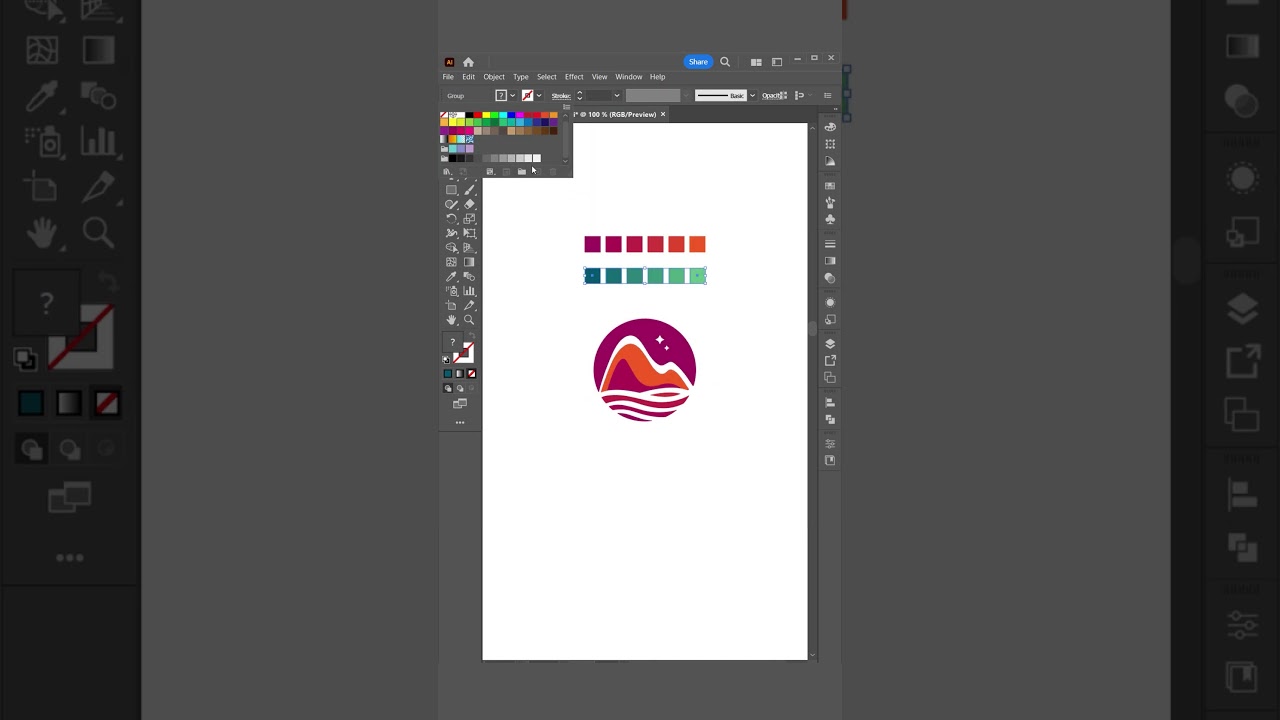
Task: Open the Help menu
Action: (657, 77)
